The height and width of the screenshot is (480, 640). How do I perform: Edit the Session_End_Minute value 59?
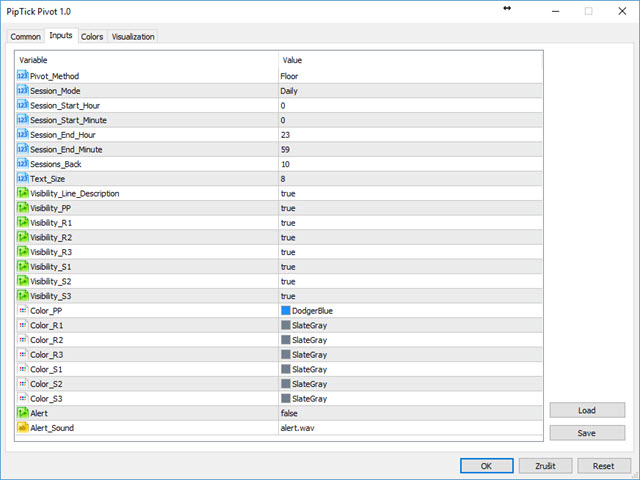pos(285,149)
